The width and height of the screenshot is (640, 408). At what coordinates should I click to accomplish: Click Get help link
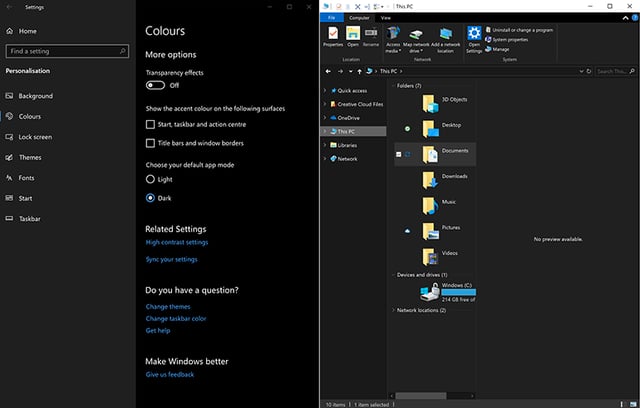click(158, 330)
